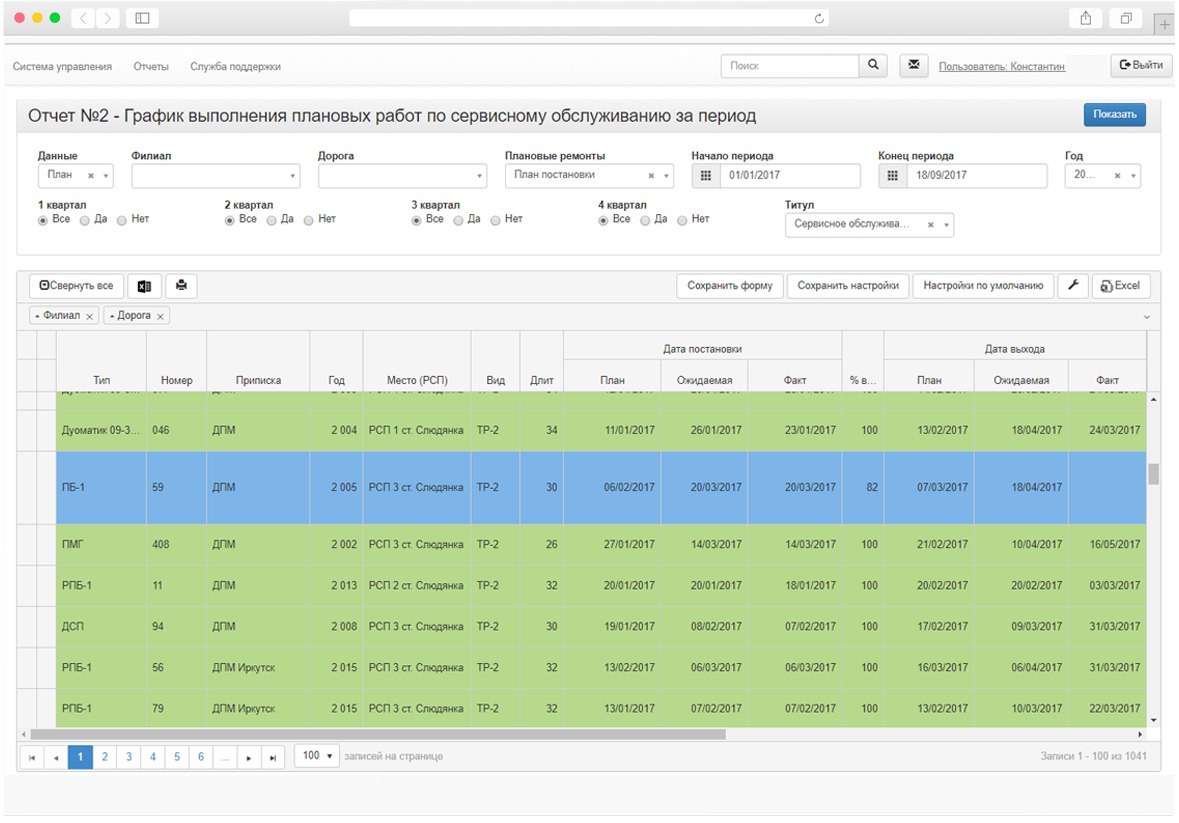1179x823 pixels.
Task: Click the table's horizontal scrollbar
Action: pos(377,734)
